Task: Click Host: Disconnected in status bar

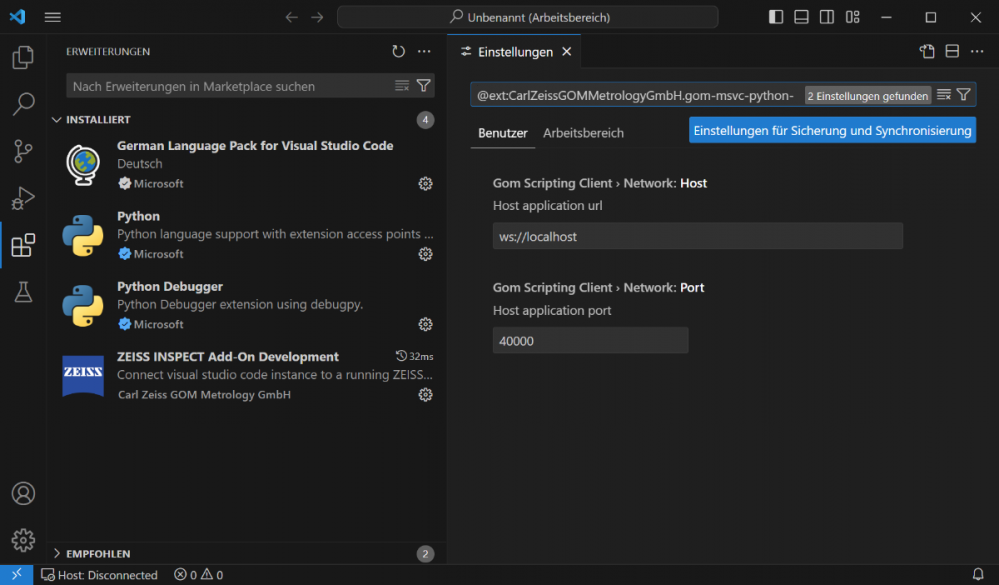Action: pyautogui.click(x=99, y=575)
